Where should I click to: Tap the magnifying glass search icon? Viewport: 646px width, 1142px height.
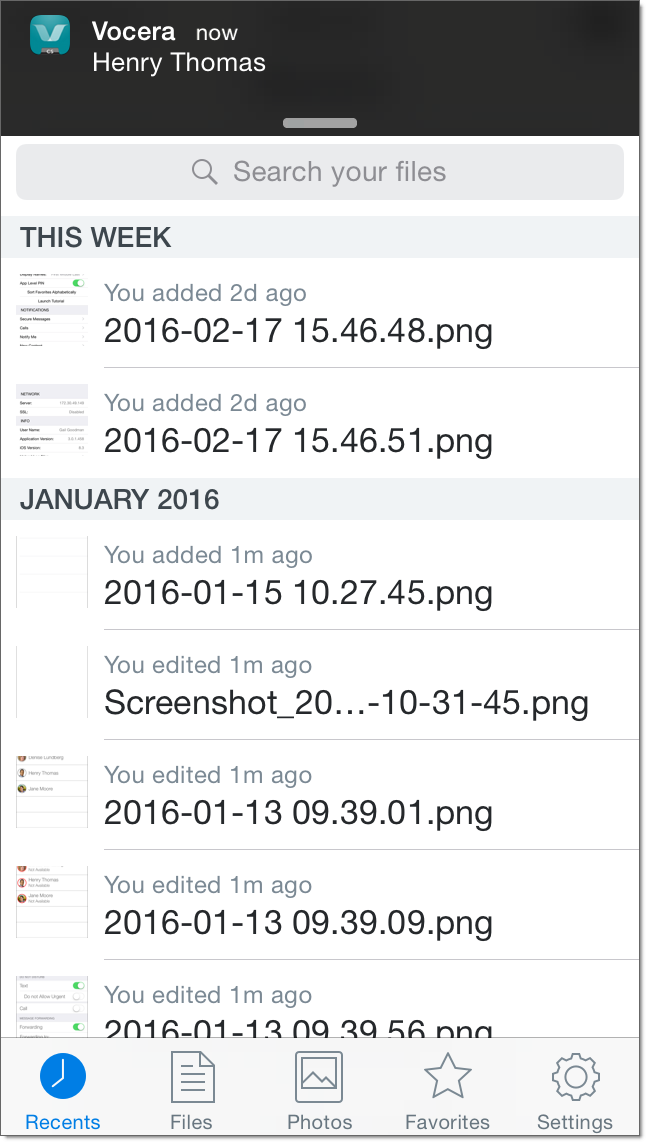205,172
